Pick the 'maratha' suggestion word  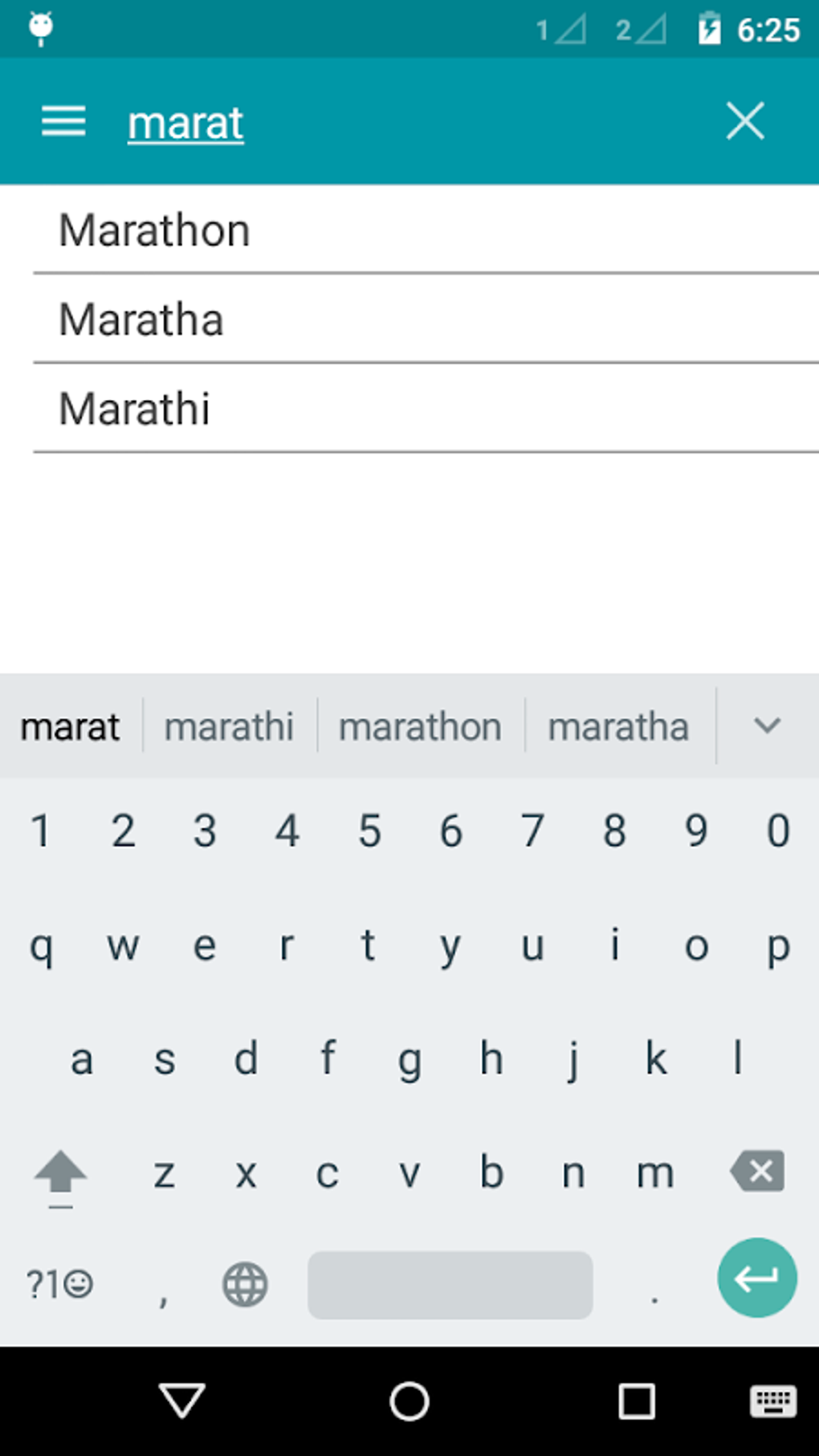click(618, 727)
